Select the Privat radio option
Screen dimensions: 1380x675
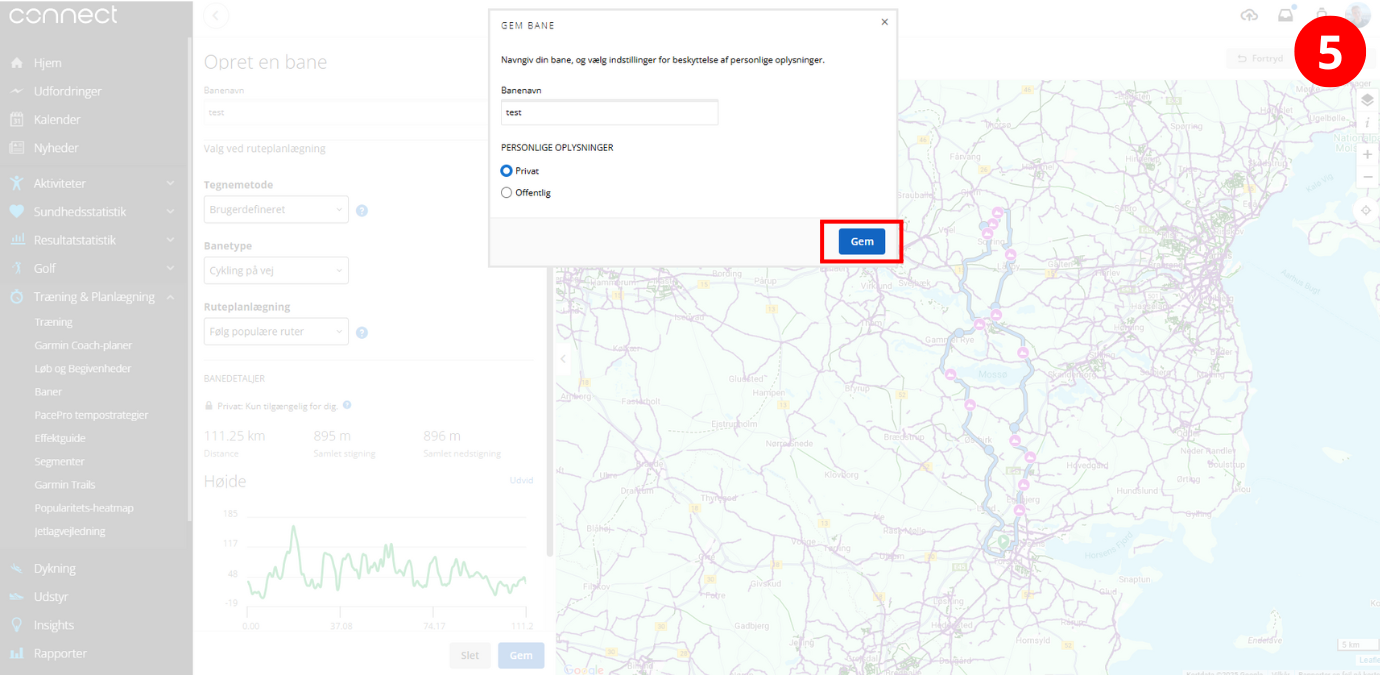[x=507, y=171]
